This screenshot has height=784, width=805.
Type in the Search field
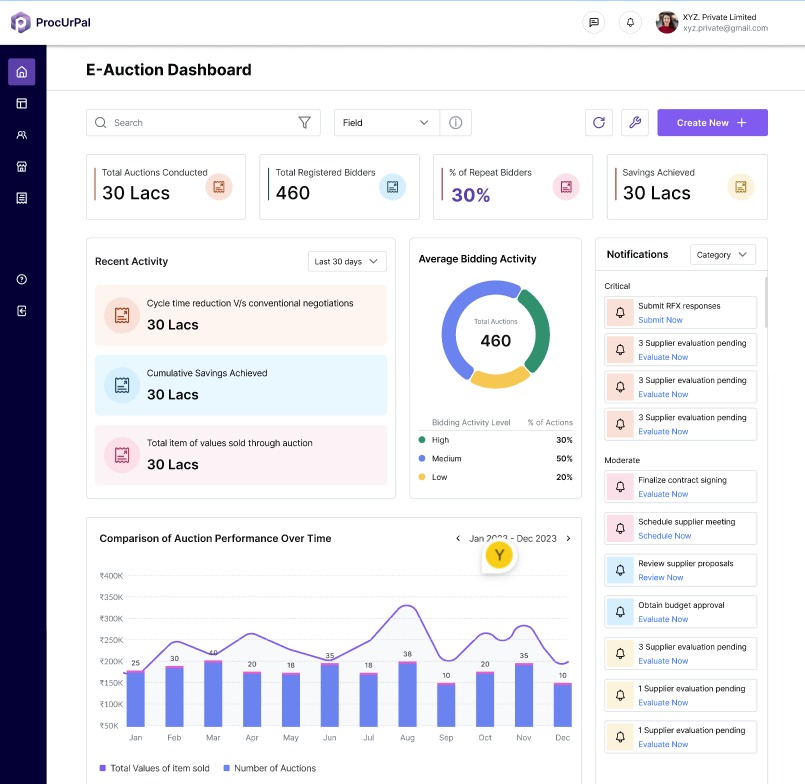click(x=200, y=123)
